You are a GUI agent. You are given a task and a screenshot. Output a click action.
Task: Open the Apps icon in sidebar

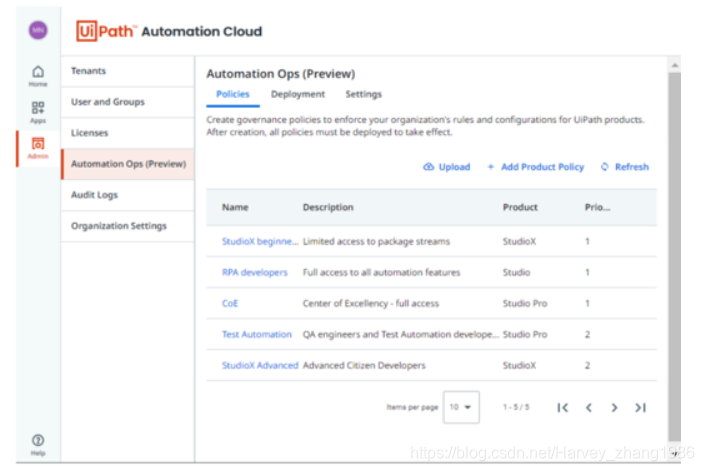click(38, 111)
